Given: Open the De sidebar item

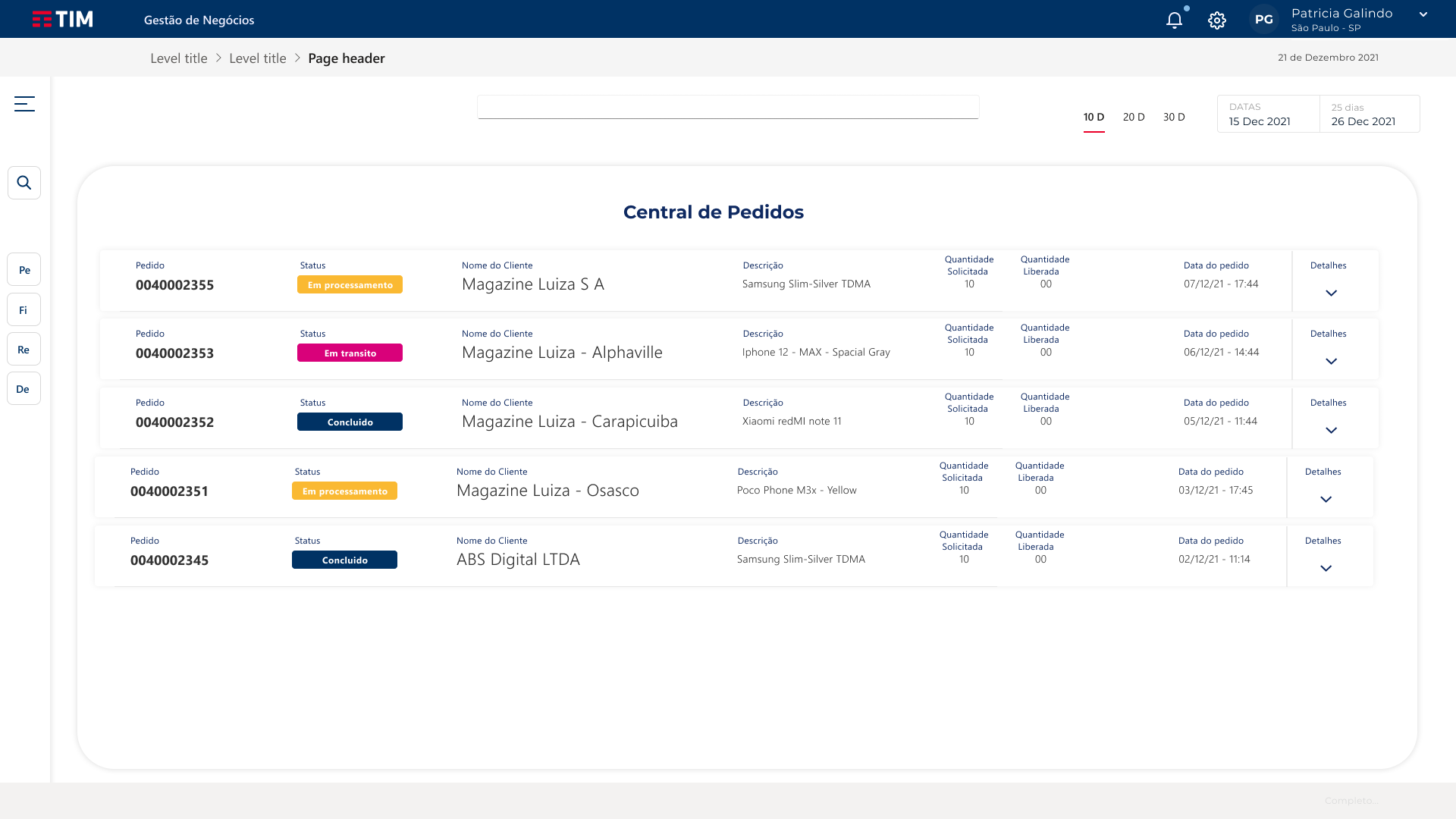Looking at the screenshot, I should tap(24, 388).
